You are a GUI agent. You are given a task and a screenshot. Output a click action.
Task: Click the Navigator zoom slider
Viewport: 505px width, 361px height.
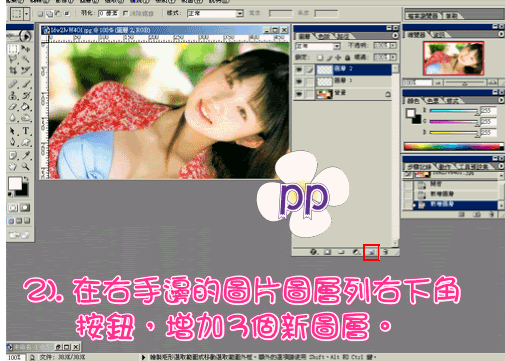click(465, 82)
